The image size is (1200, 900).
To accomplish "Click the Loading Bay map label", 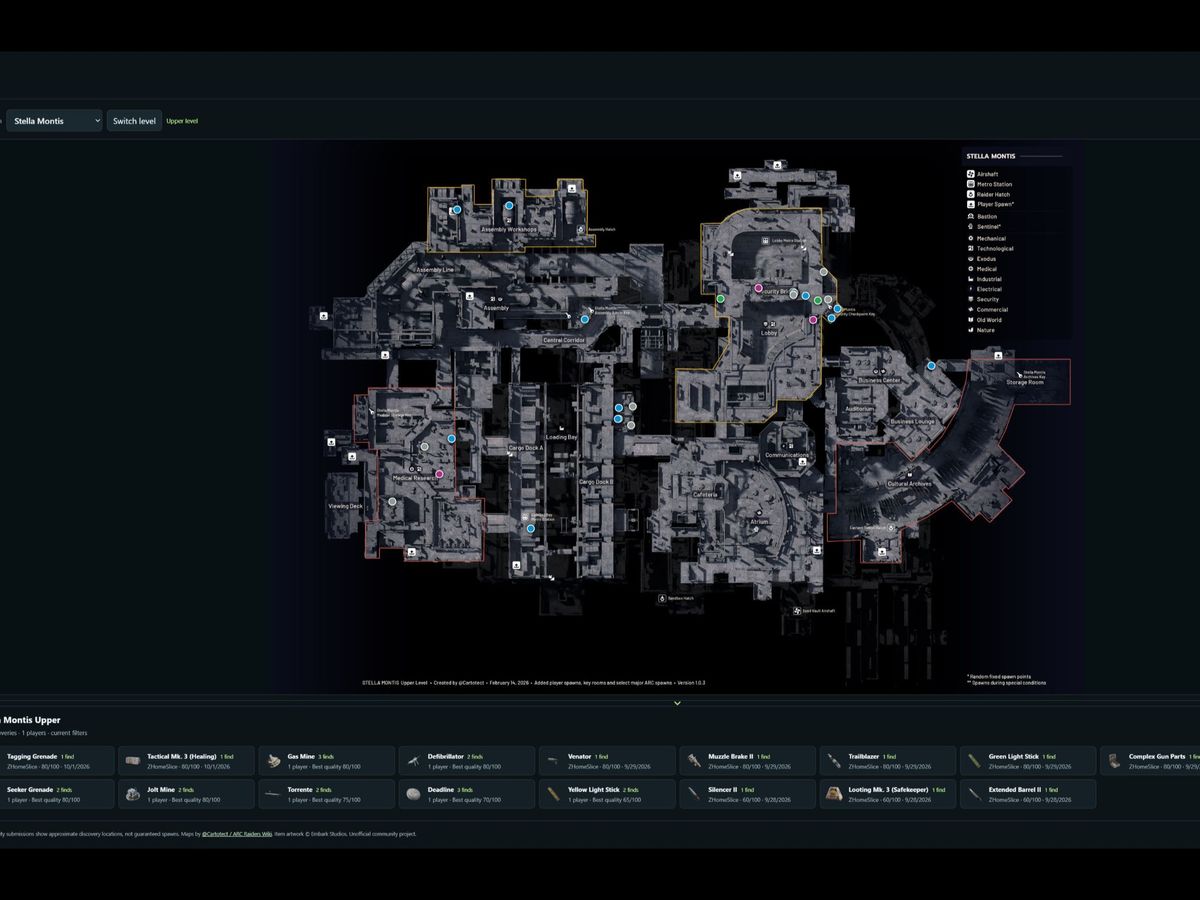I will (x=561, y=437).
